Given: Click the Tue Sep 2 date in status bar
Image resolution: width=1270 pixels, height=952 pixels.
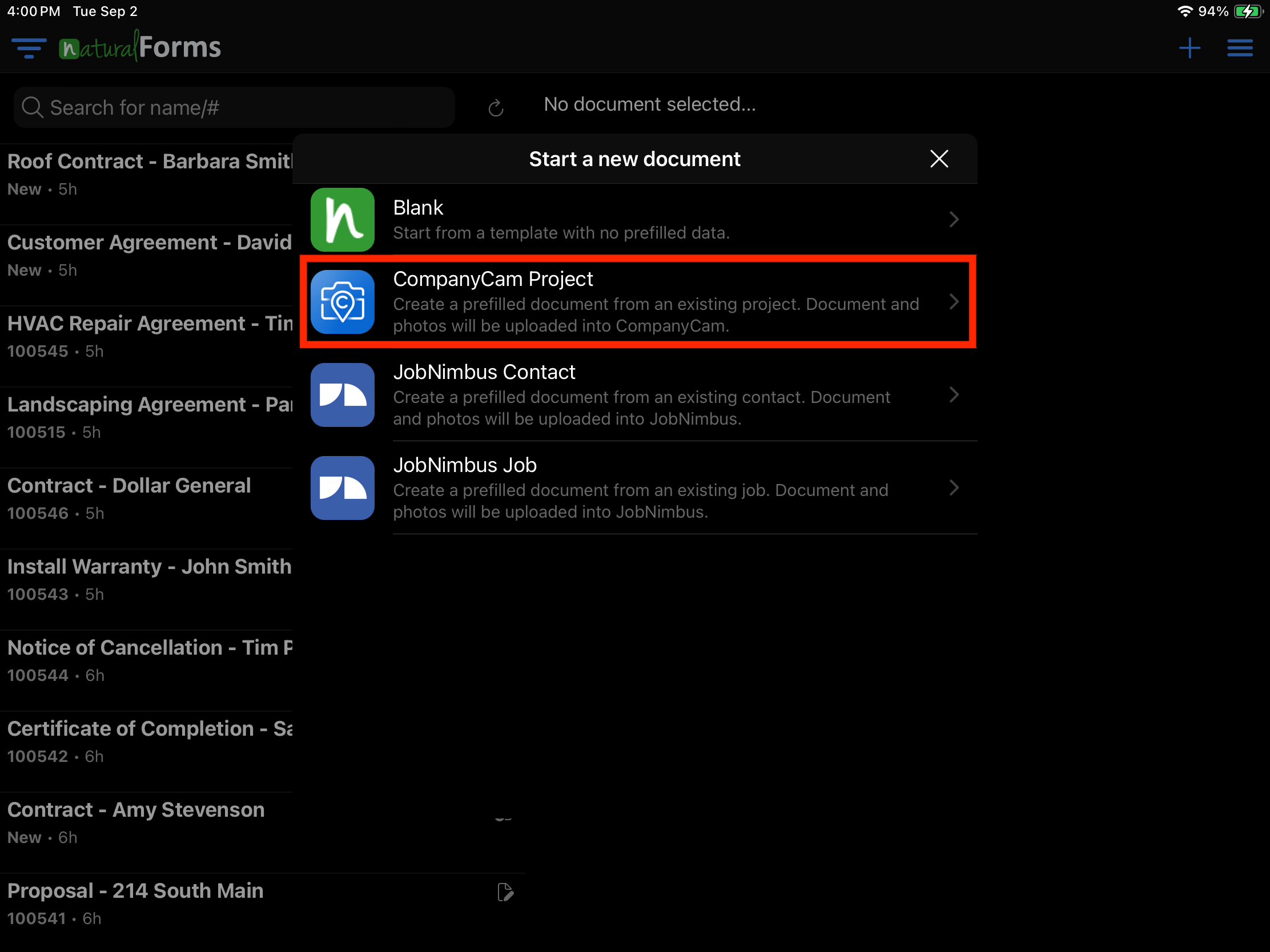Looking at the screenshot, I should [x=105, y=11].
